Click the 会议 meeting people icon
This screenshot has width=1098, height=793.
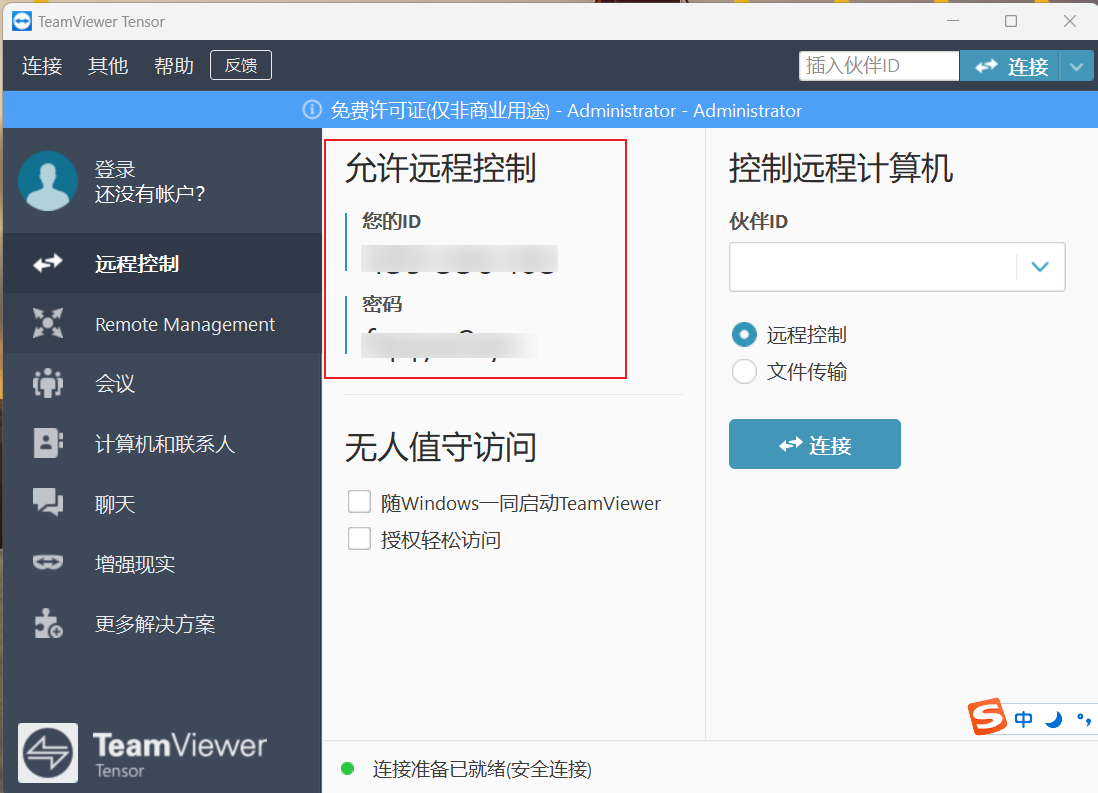click(x=48, y=383)
